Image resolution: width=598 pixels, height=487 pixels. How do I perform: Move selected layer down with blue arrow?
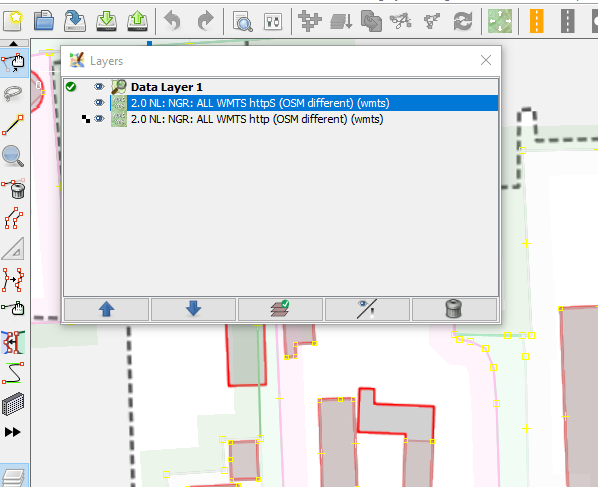click(193, 309)
